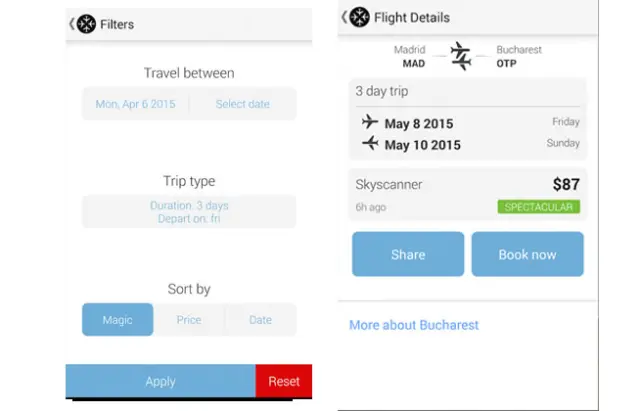Screen dimensions: 640x411
Task: Click the green SPECTACULAR deal badge
Action: pos(538,207)
